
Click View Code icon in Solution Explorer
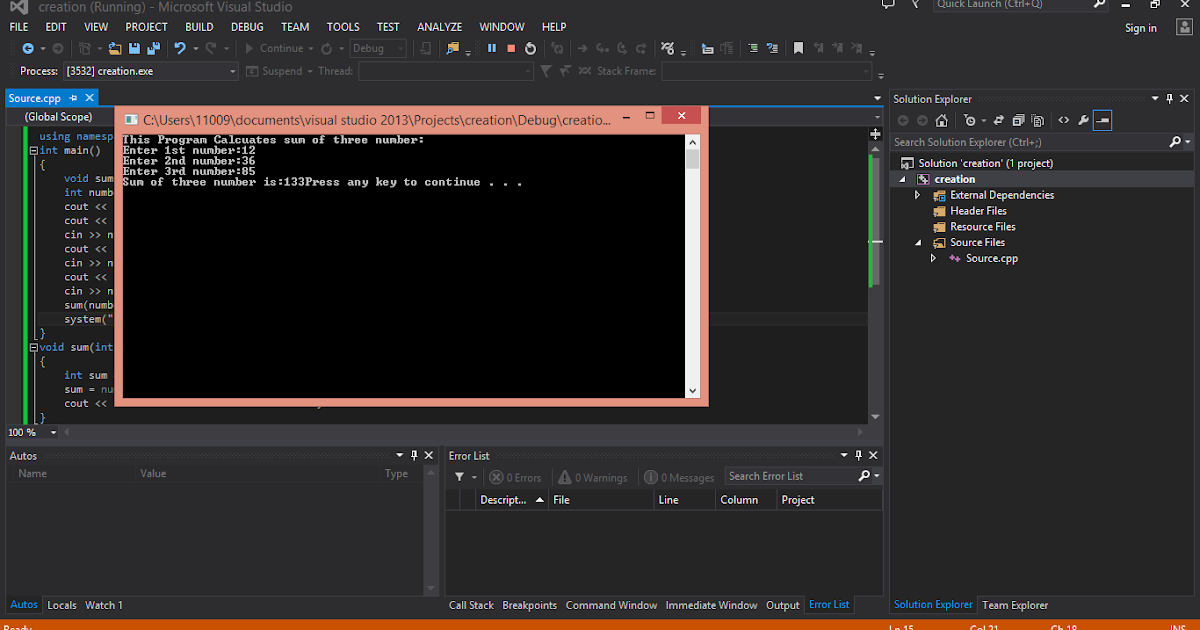pos(1063,120)
